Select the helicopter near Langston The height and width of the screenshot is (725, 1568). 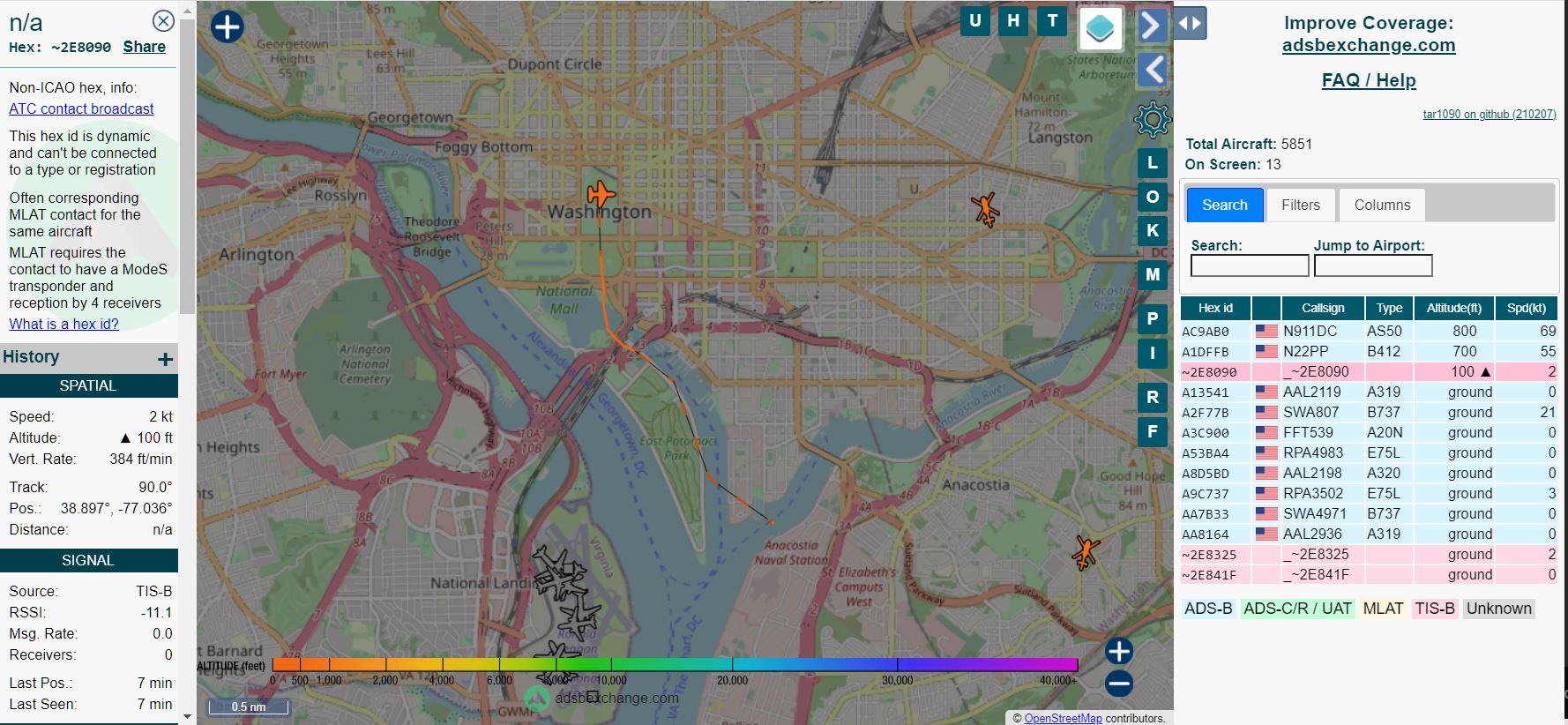point(985,210)
